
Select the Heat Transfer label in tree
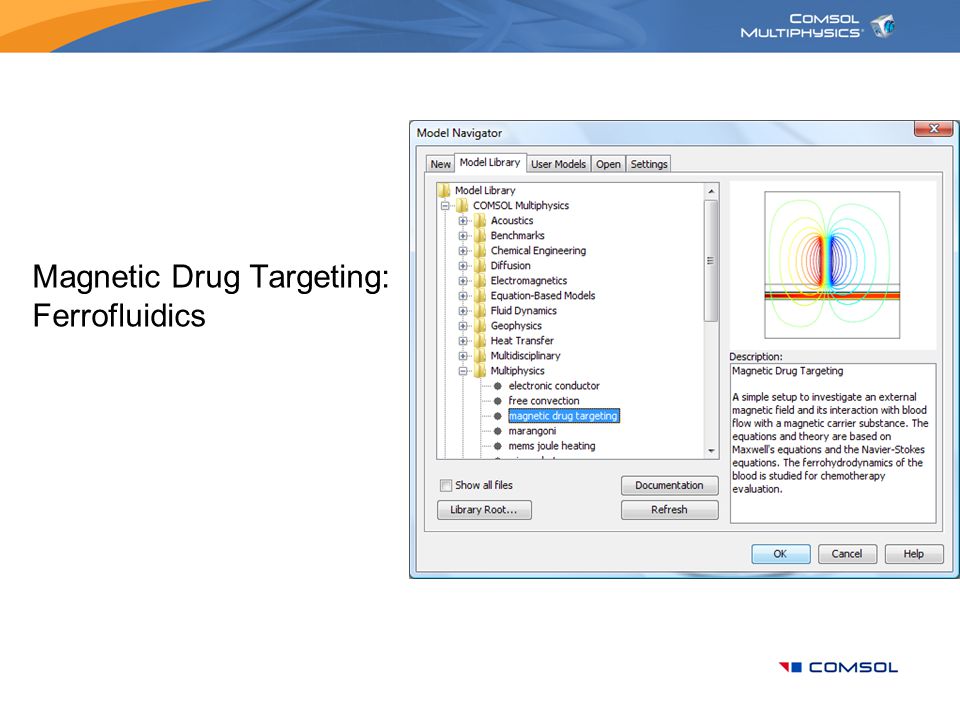(x=522, y=341)
